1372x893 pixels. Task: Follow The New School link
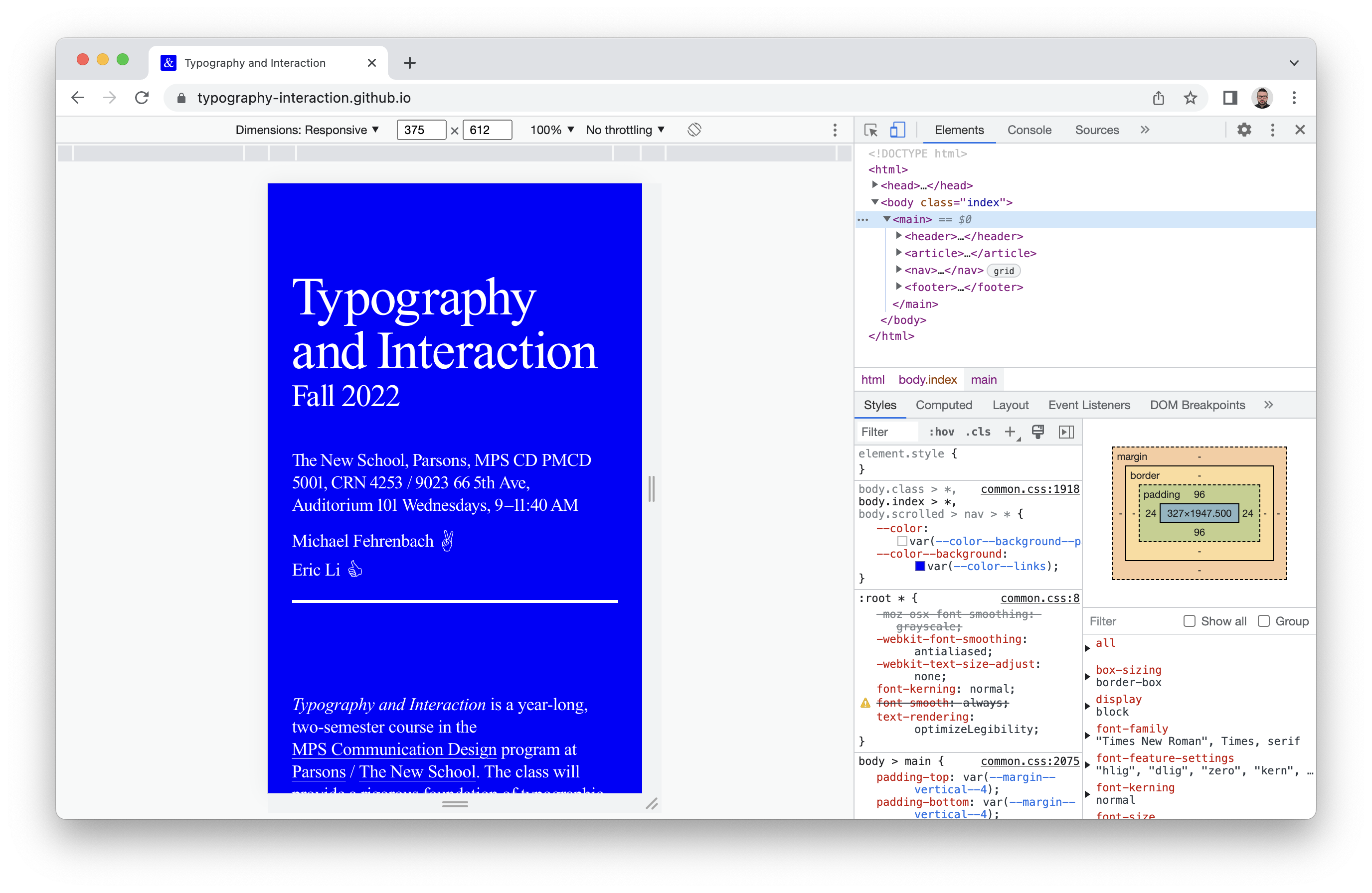coord(417,771)
